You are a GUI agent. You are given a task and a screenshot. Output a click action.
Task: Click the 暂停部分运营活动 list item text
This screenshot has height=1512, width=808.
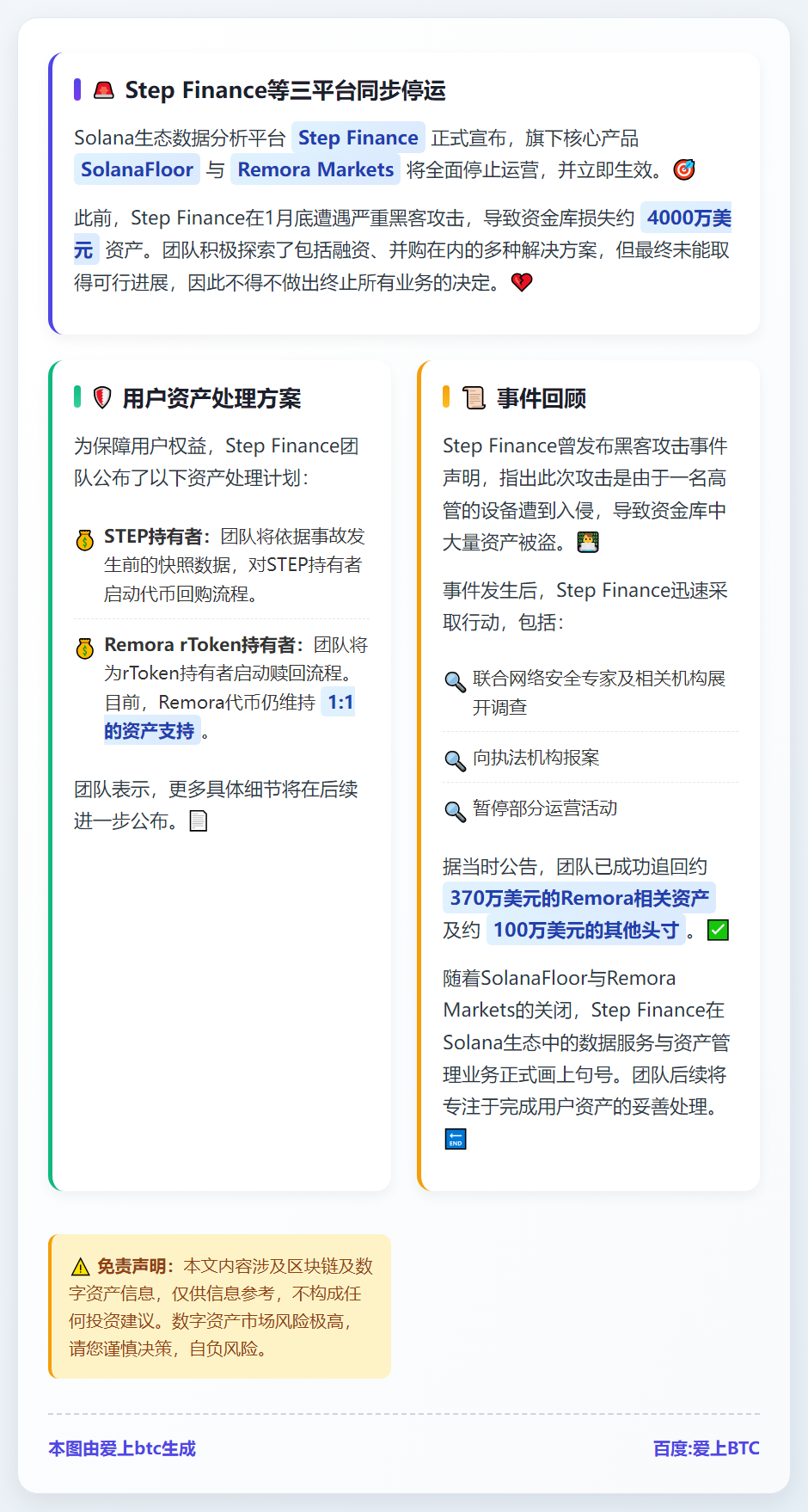click(545, 808)
